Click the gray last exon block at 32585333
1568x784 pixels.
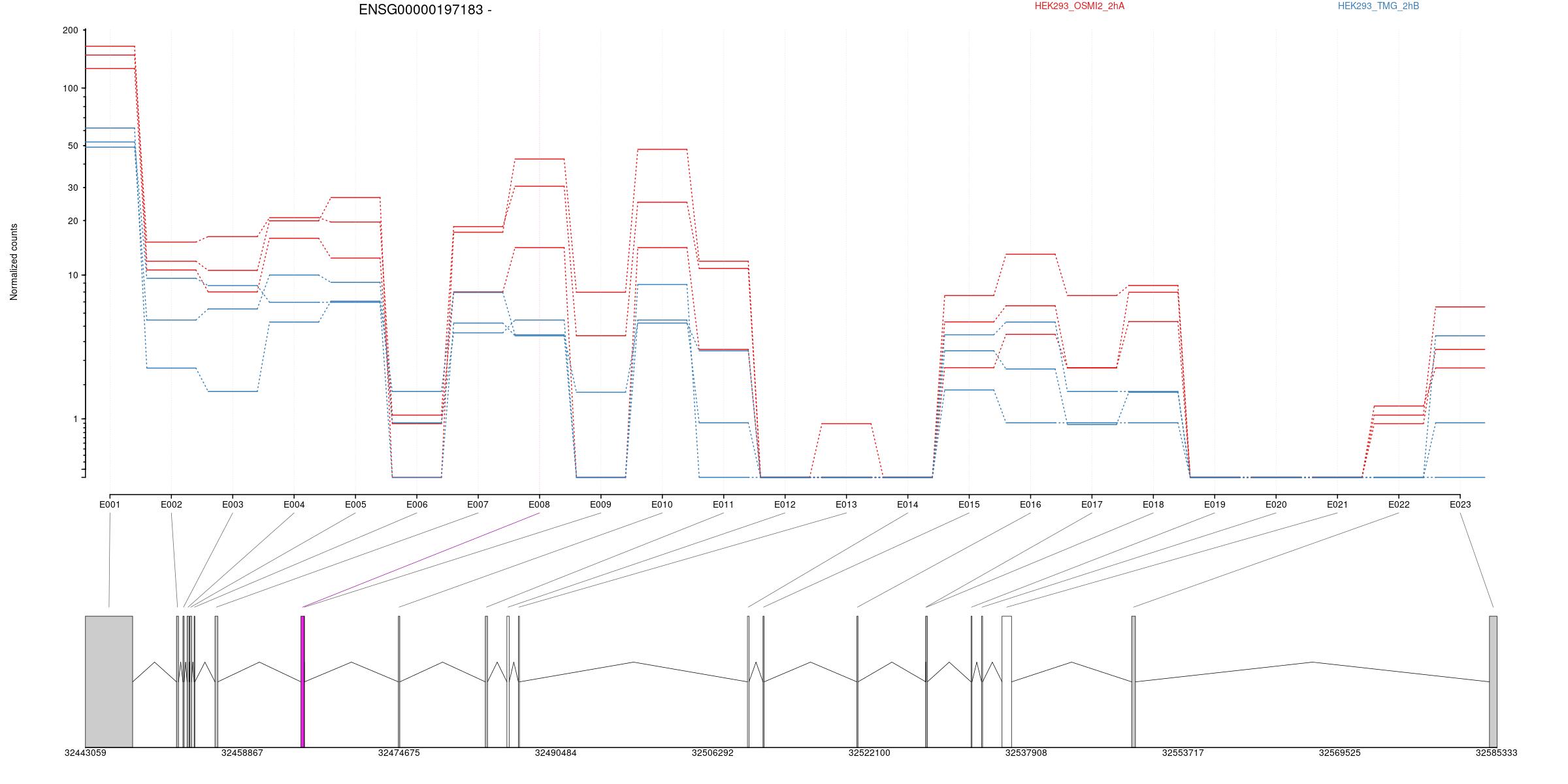pyautogui.click(x=1493, y=681)
